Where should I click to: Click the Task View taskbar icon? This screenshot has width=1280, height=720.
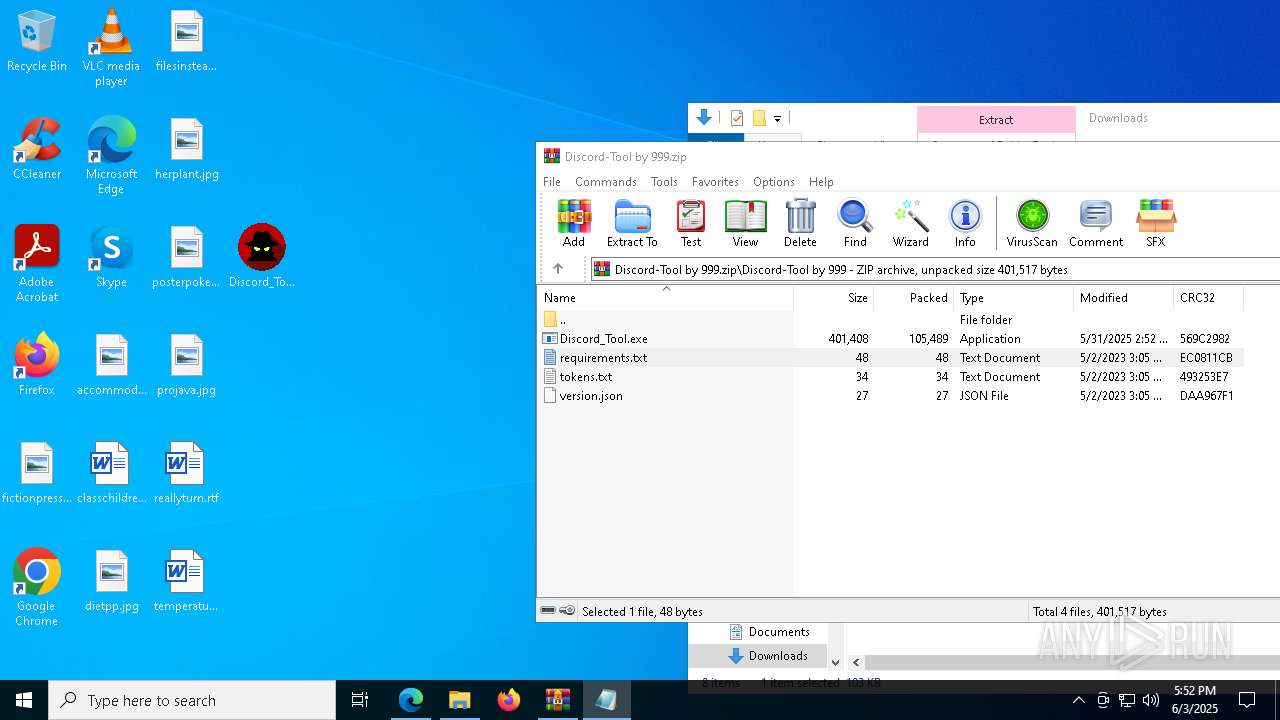coord(360,700)
